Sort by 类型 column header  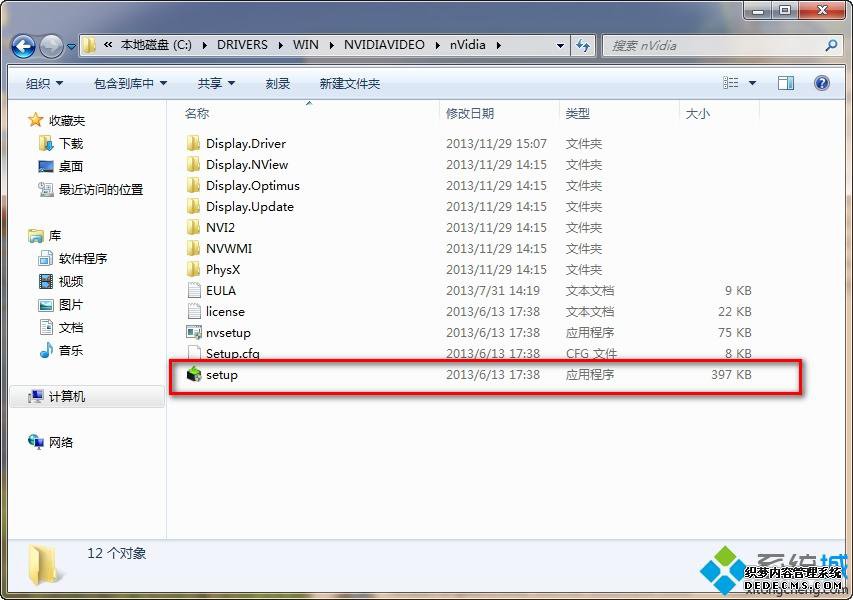[x=577, y=113]
